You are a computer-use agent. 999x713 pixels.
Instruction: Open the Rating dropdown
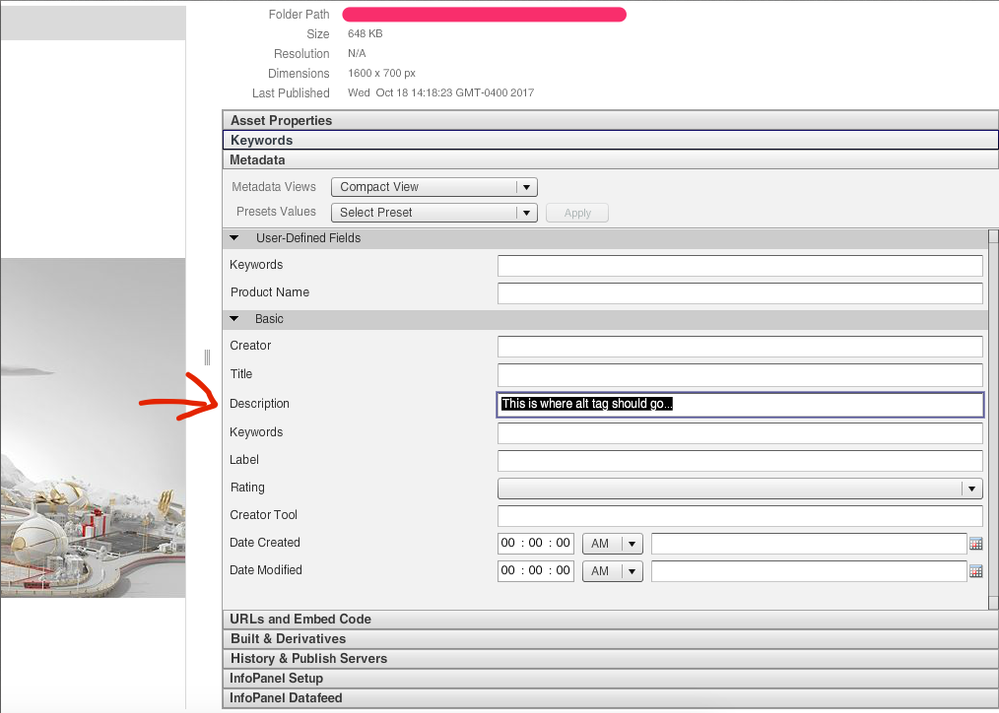coord(740,488)
